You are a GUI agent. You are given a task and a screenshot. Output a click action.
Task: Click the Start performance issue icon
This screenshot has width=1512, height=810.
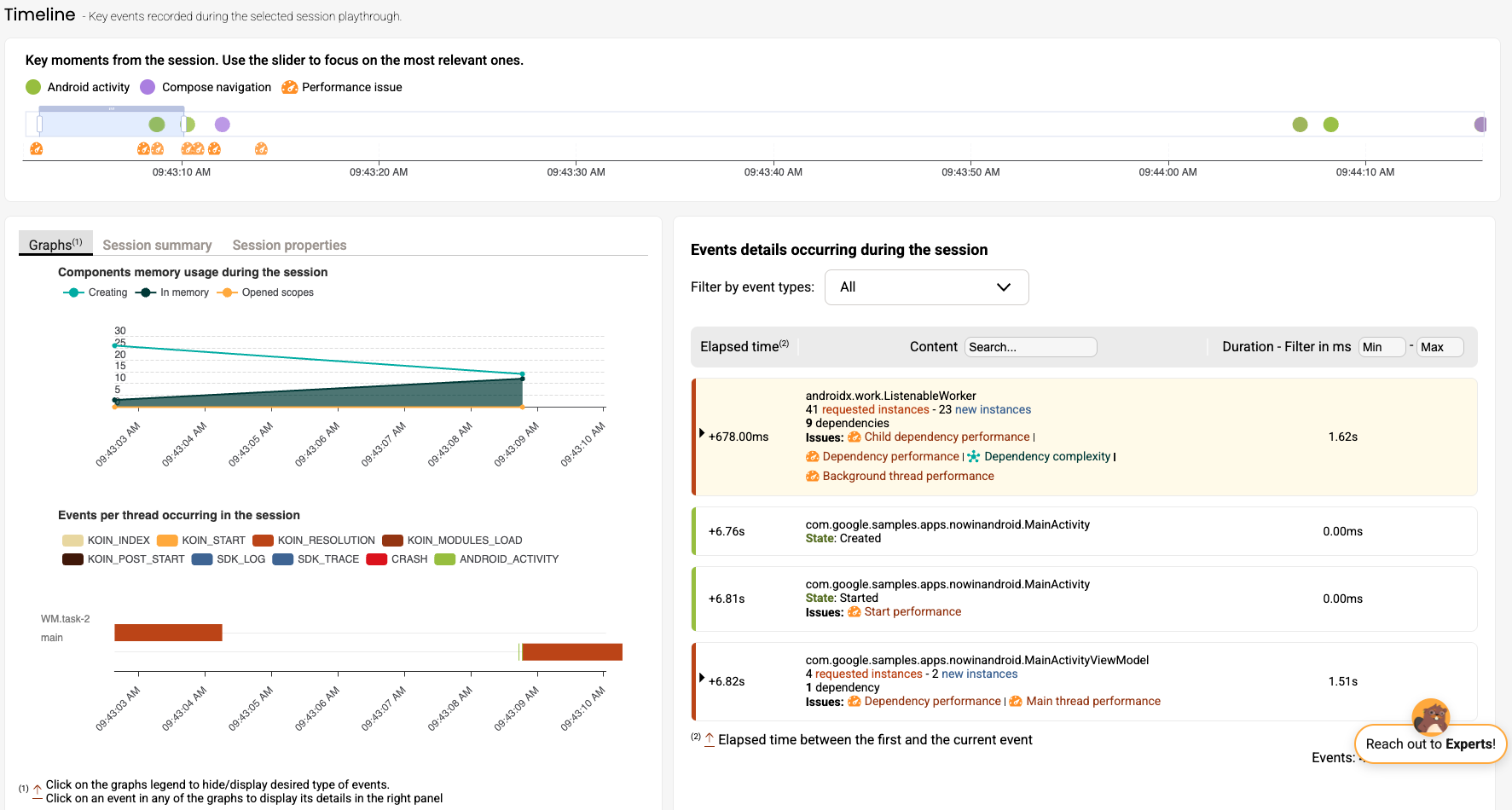point(854,612)
